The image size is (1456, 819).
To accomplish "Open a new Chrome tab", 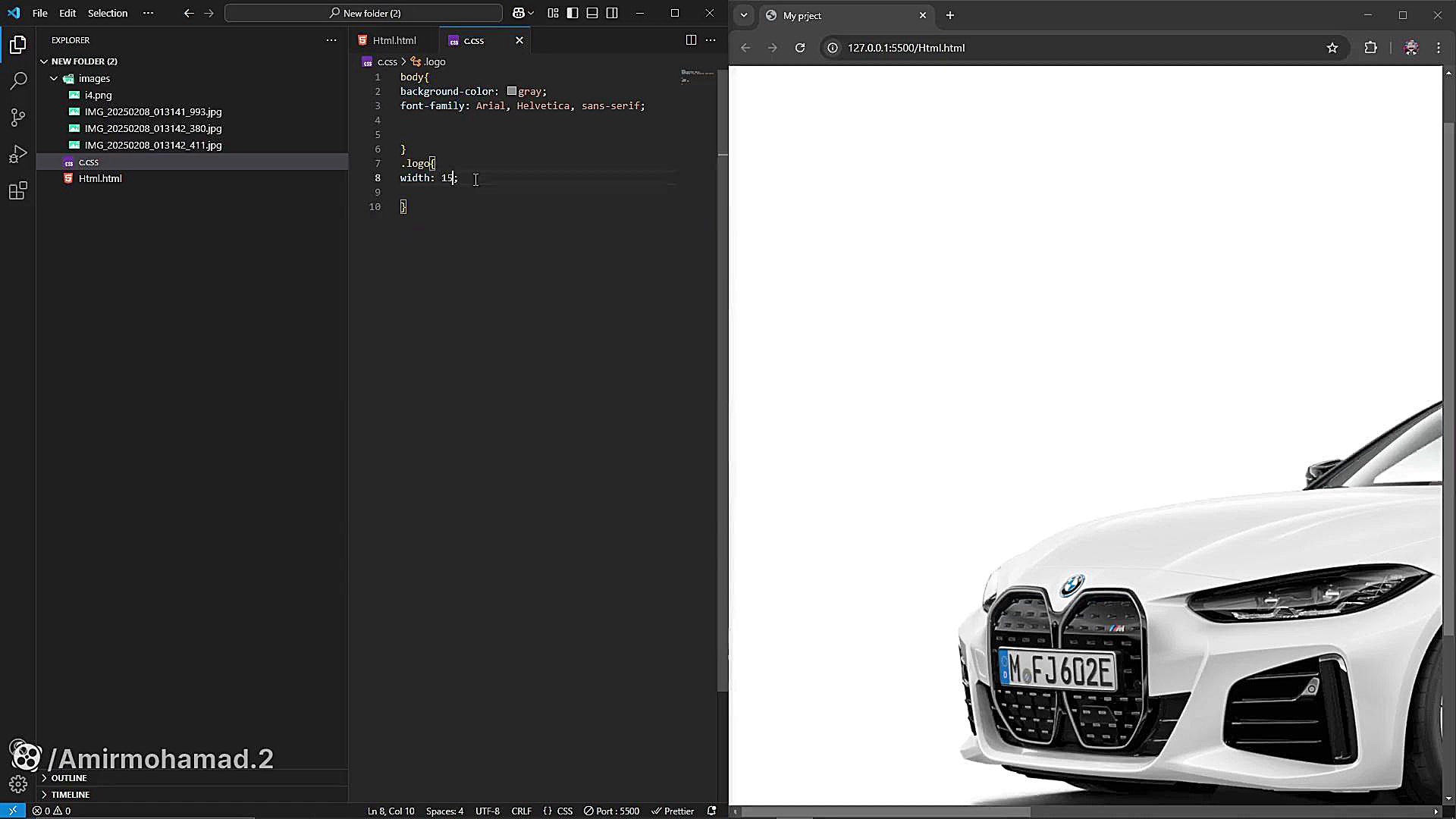I will [x=950, y=15].
